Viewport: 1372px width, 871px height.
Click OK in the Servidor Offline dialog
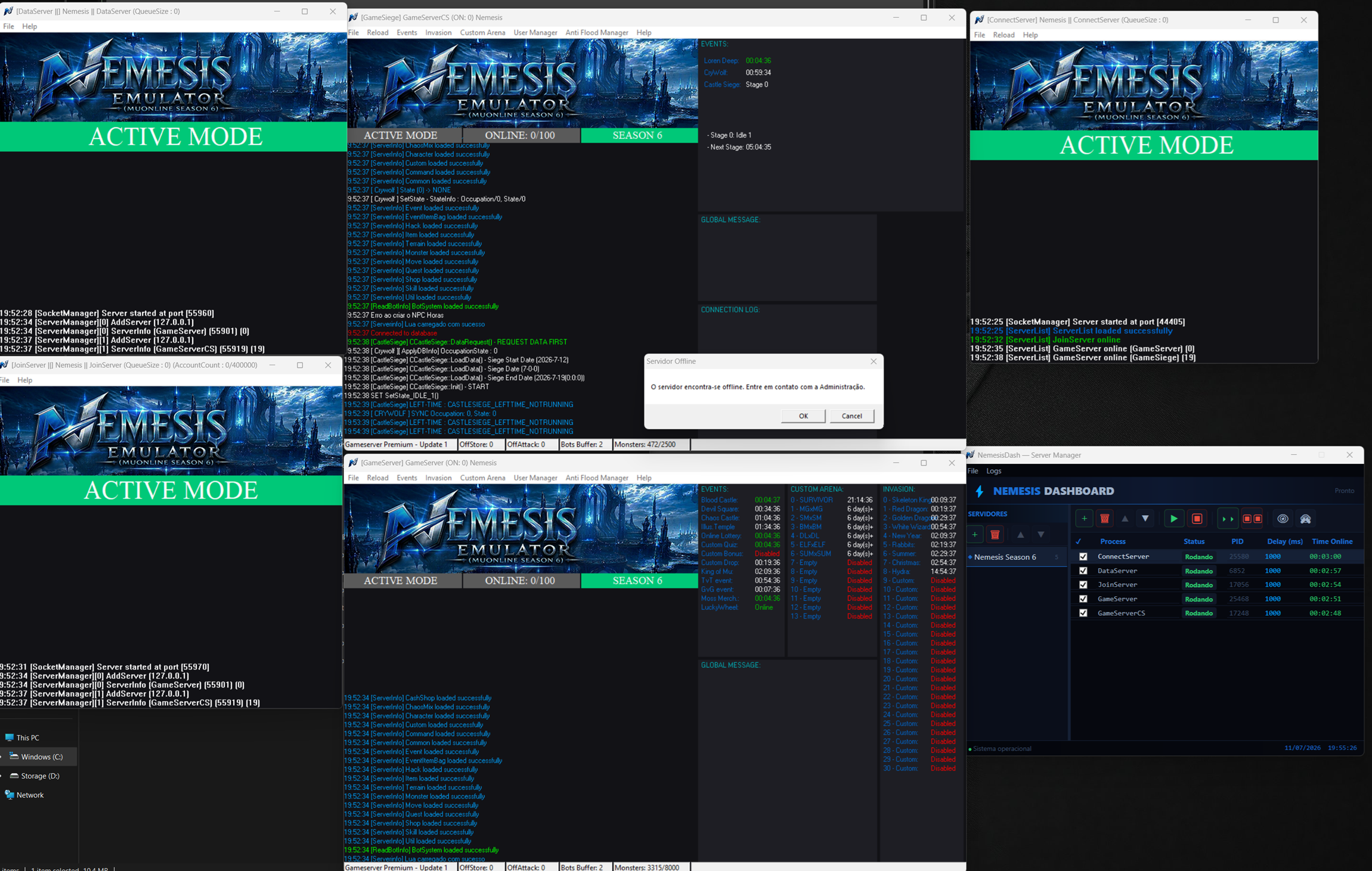click(803, 416)
